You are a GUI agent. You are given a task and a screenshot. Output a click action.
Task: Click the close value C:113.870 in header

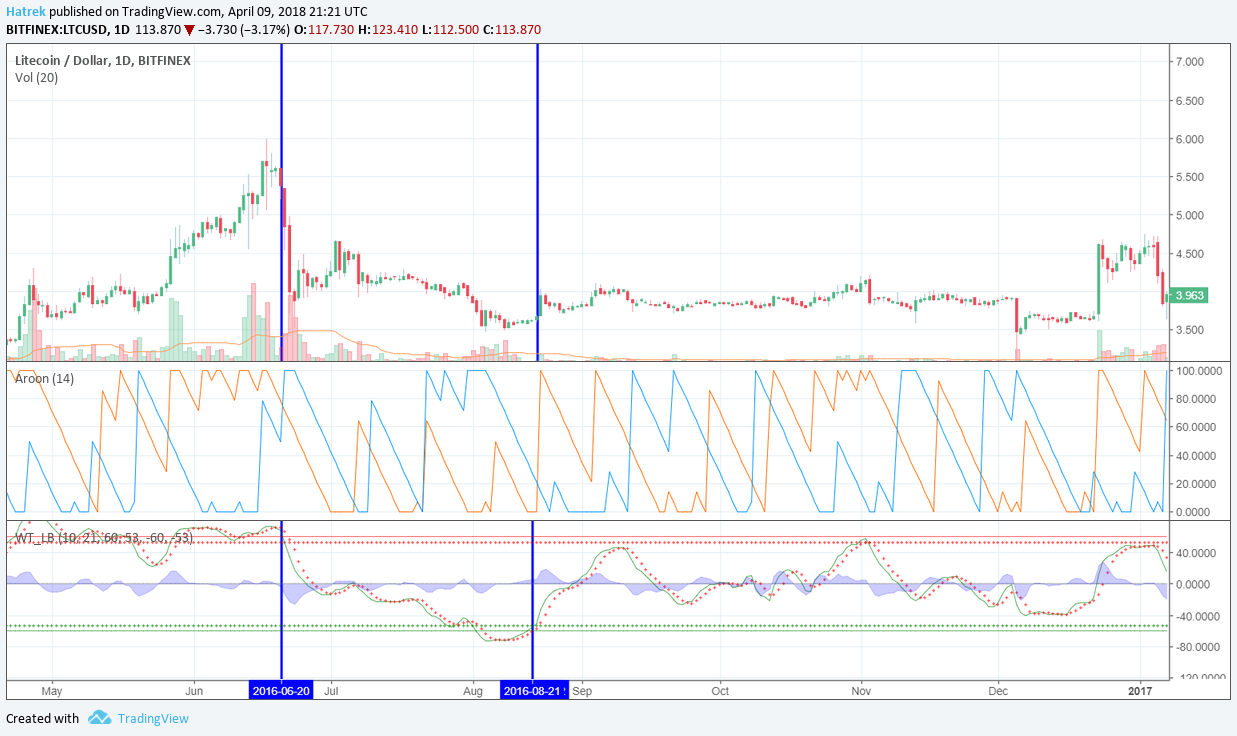coord(511,30)
